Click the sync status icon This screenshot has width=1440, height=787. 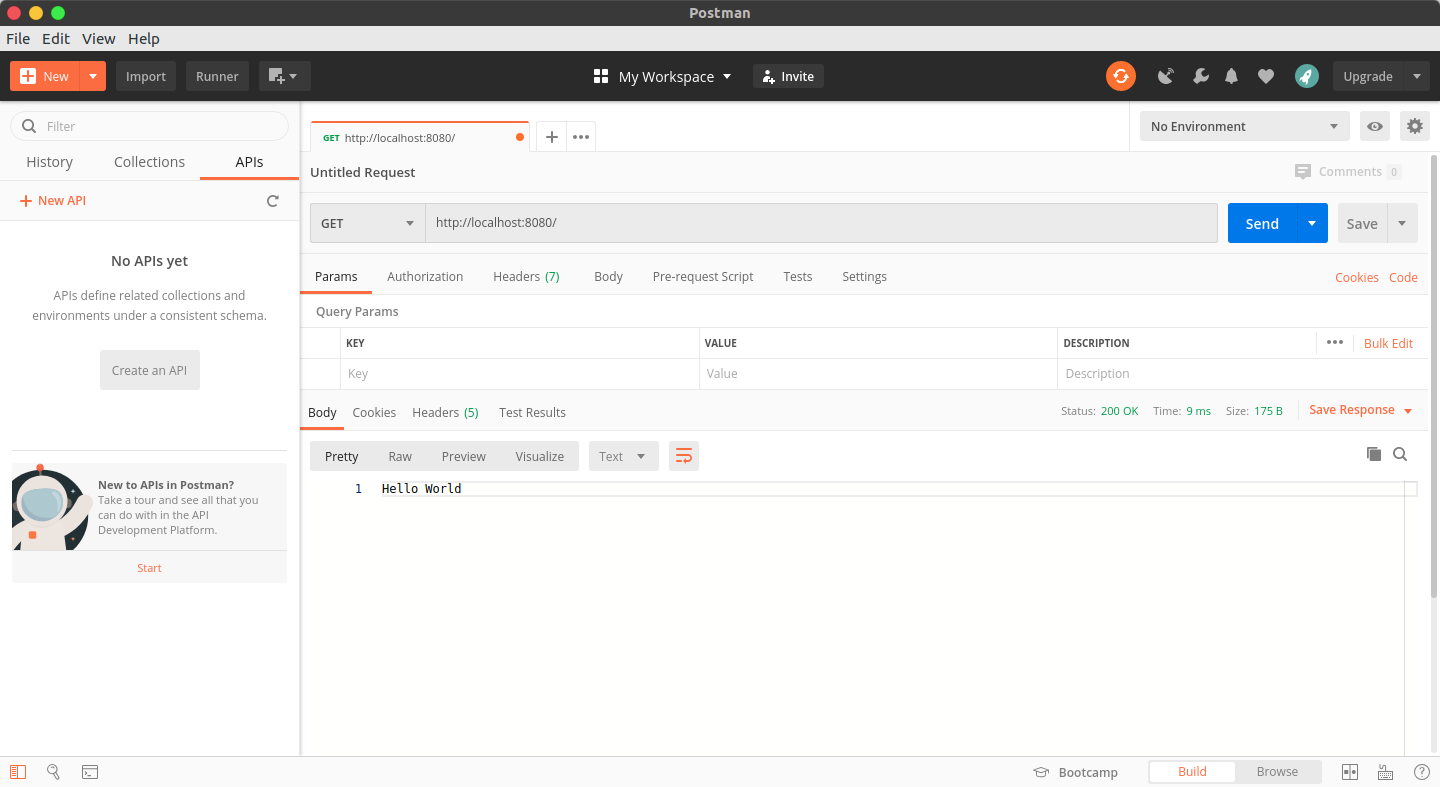(1121, 76)
